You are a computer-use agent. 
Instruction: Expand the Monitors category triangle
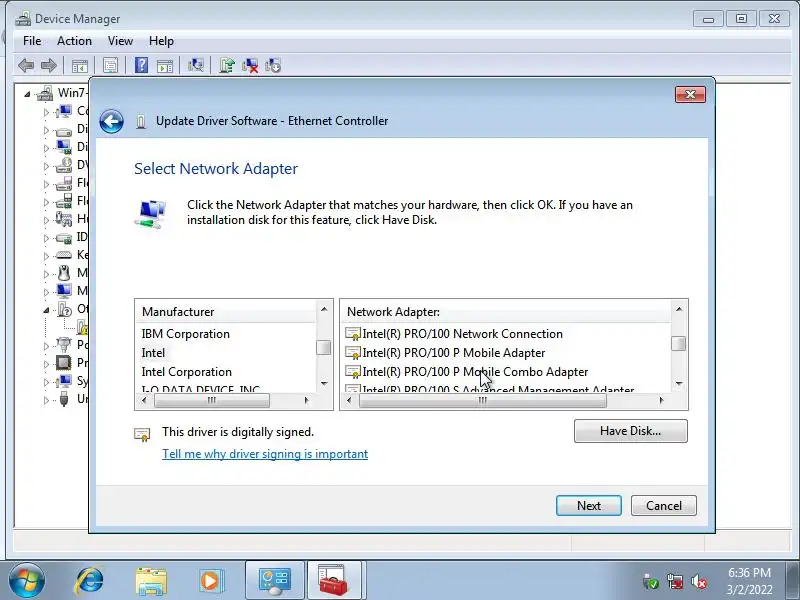point(46,292)
